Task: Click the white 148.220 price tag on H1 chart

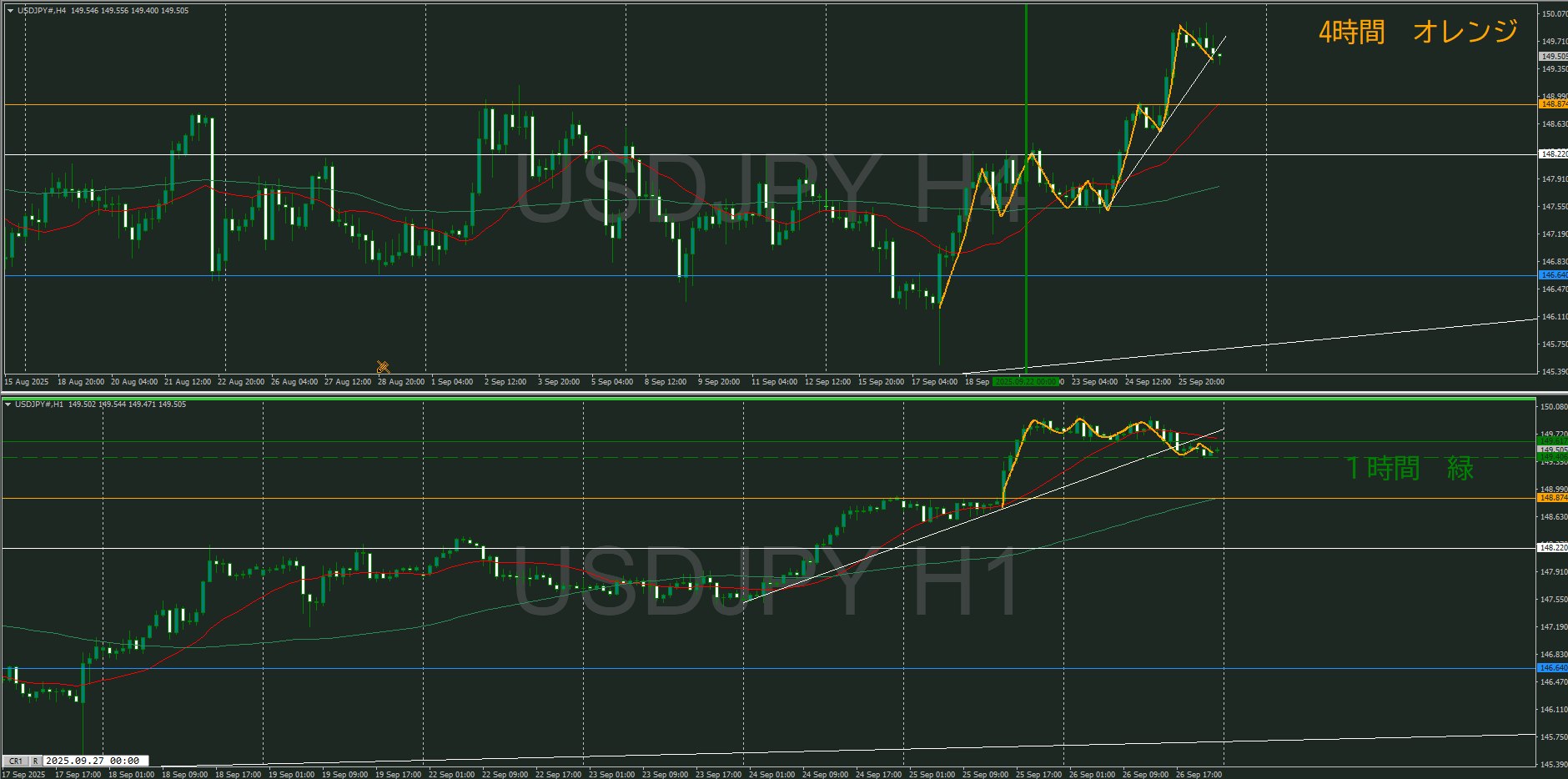Action: (1553, 548)
